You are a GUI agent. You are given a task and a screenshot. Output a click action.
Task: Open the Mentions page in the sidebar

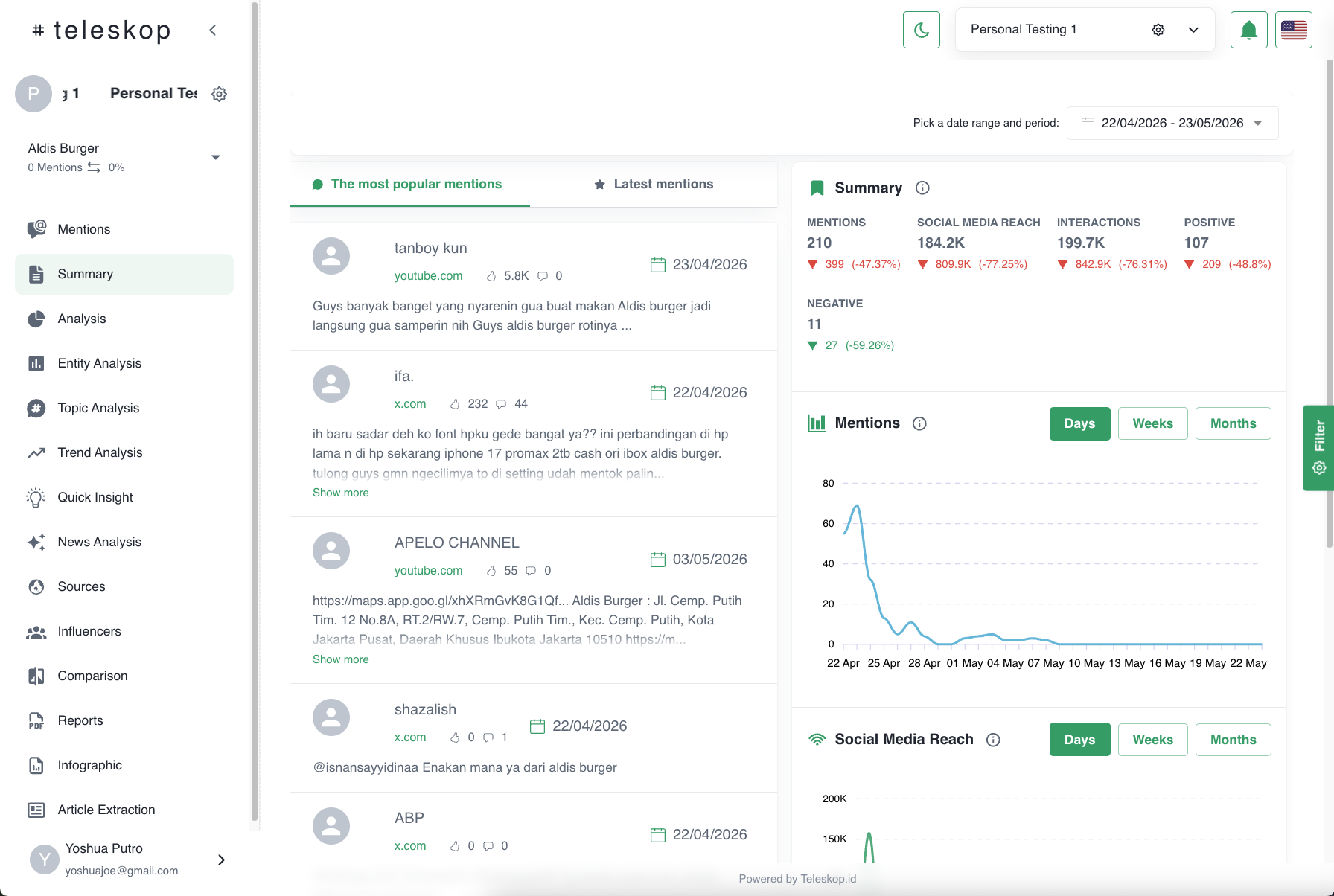coord(124,229)
